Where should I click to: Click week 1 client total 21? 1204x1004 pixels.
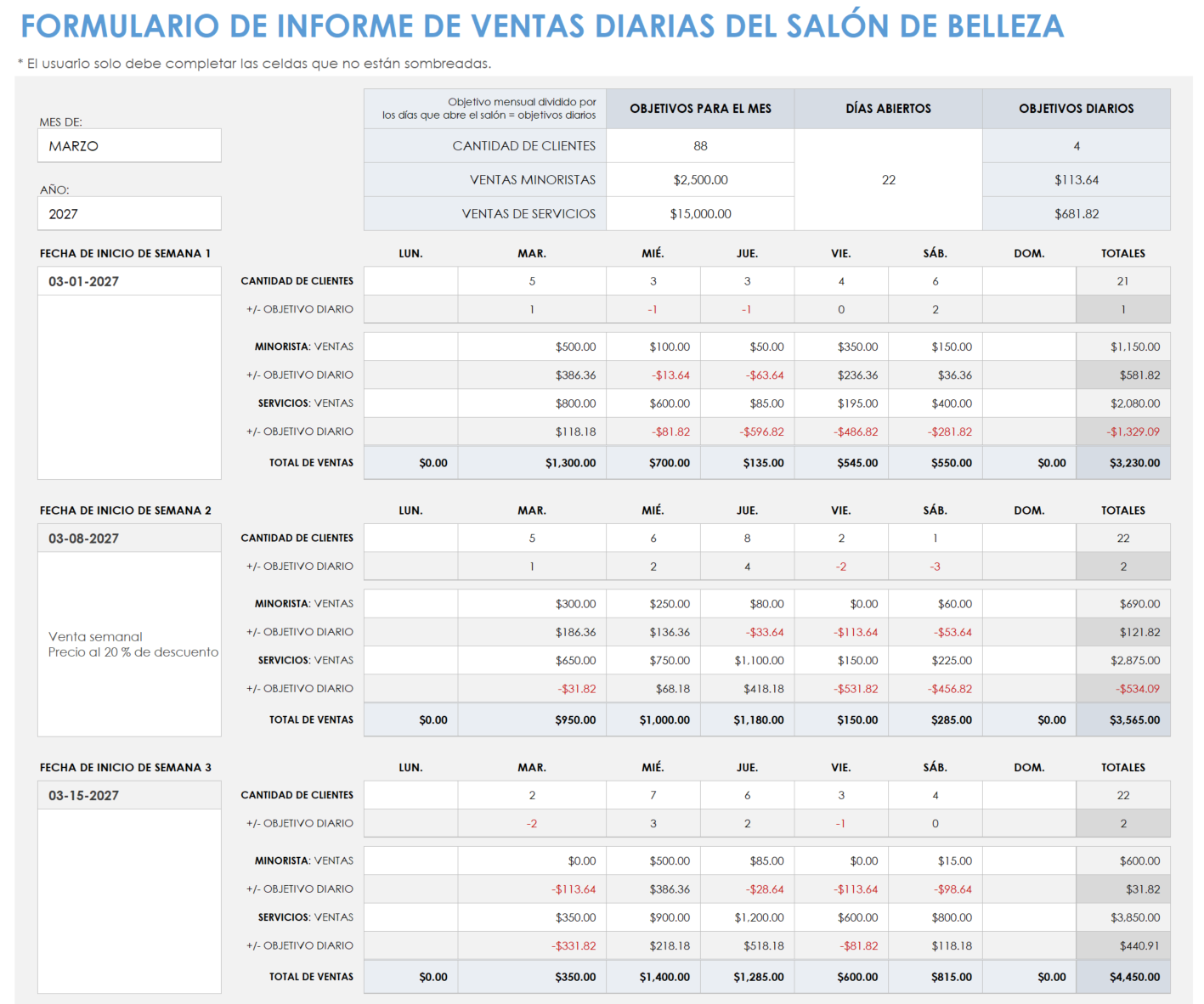[1123, 281]
